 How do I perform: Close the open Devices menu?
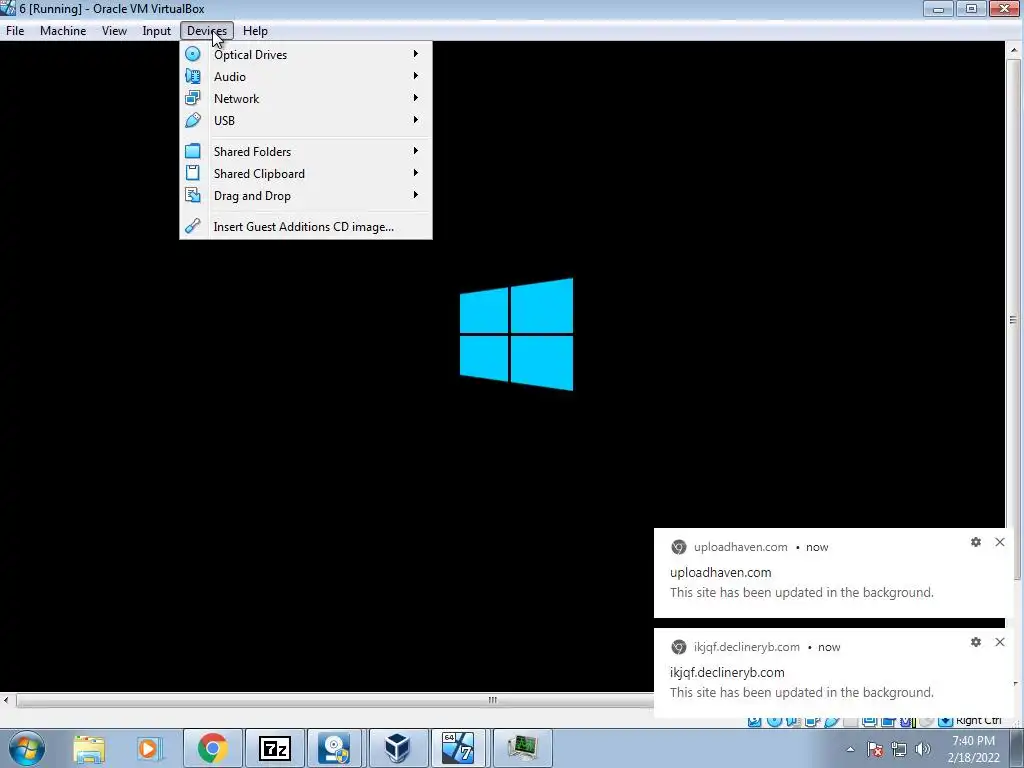[x=206, y=31]
